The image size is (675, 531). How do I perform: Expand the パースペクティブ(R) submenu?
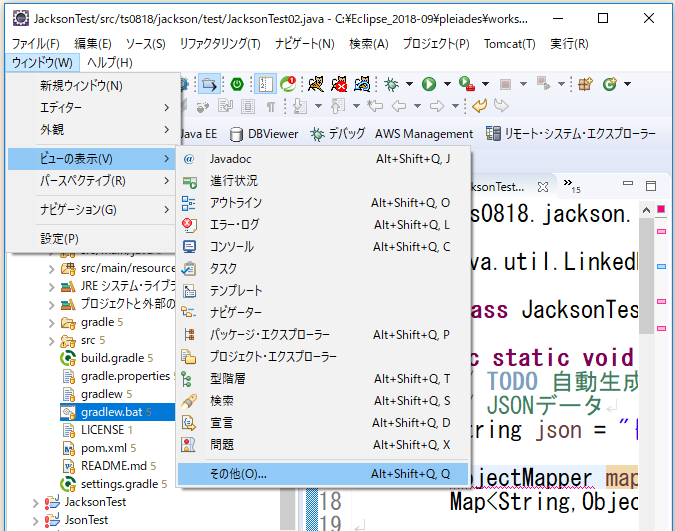coord(92,181)
